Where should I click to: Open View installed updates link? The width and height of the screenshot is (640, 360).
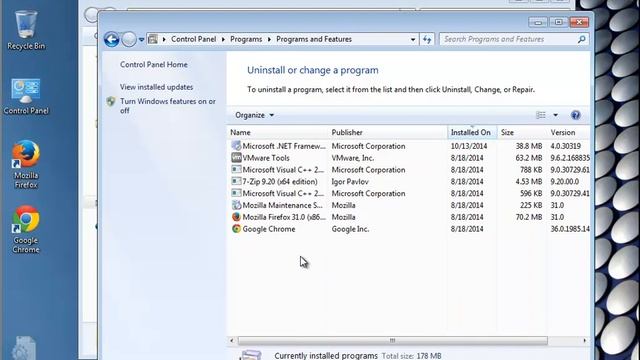[x=156, y=87]
